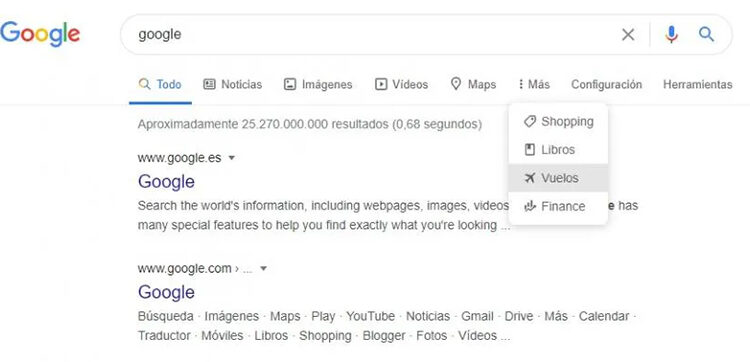
Task: Expand arrow next to www.google.com result
Action: click(263, 269)
